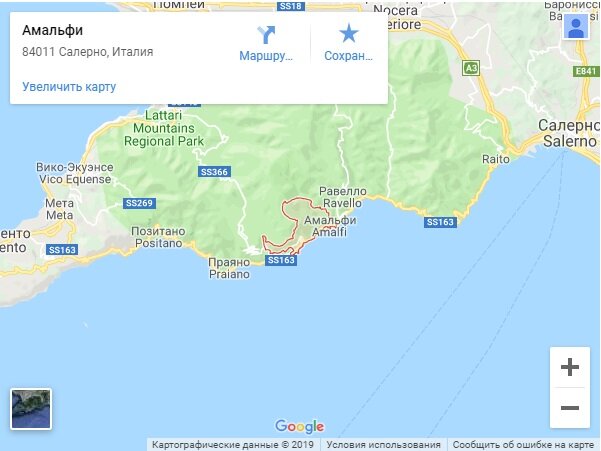Click the SS269 road shield

click(139, 203)
